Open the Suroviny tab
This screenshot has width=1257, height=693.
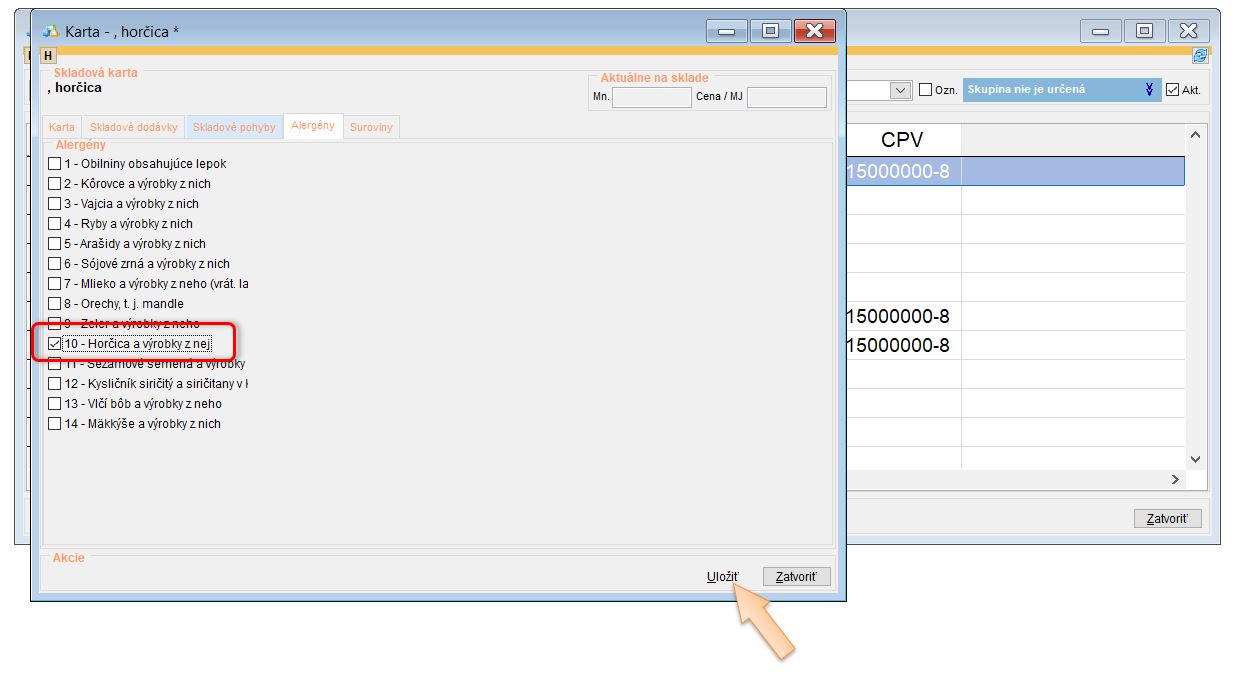tap(371, 128)
